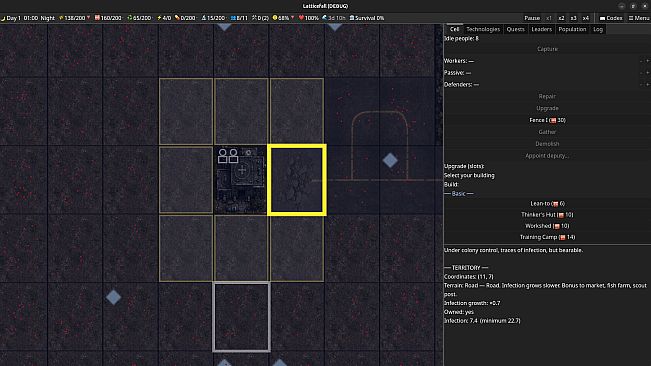
Task: Click the 0/200 resource counter
Action: click(185, 18)
